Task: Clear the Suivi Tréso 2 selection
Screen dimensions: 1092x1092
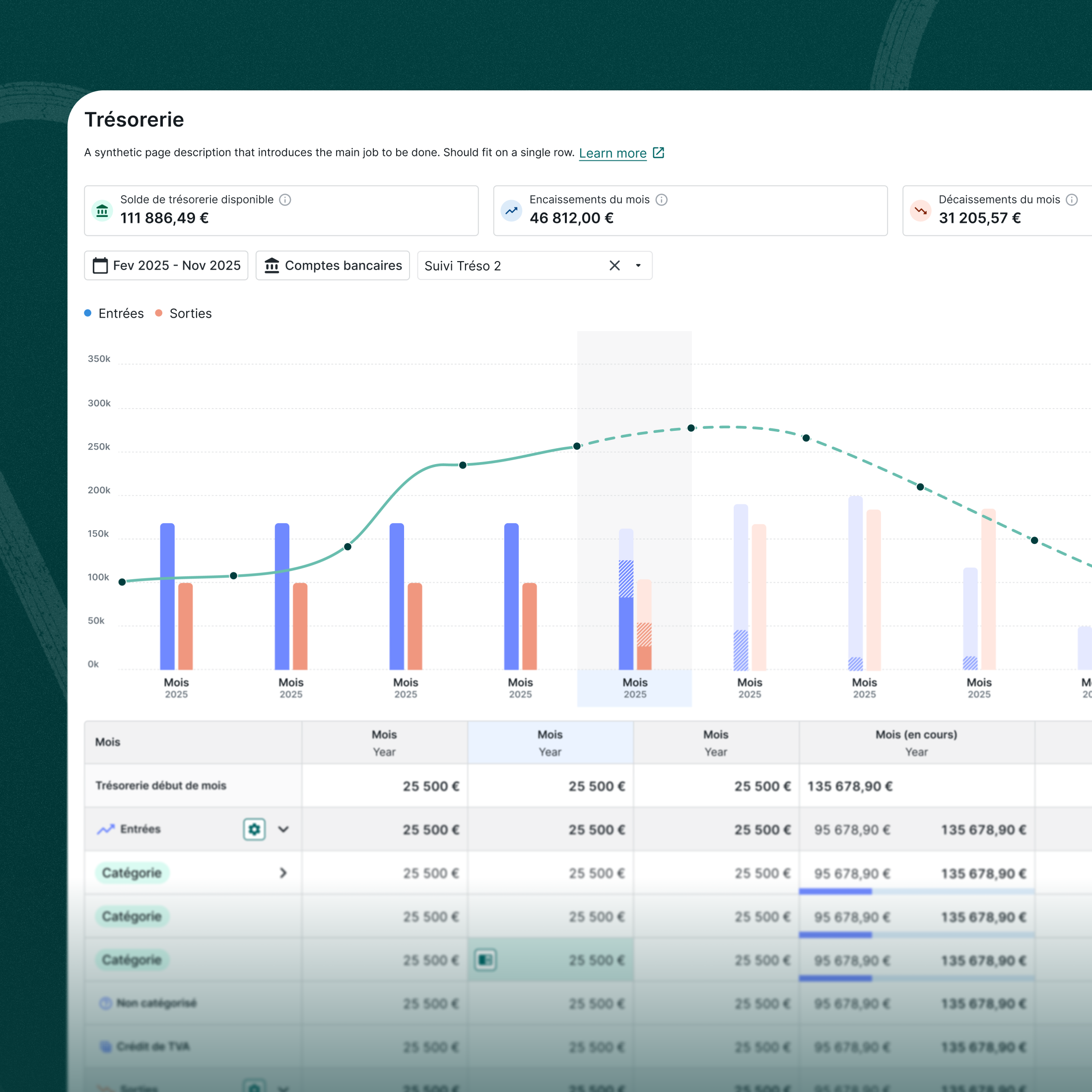Action: [x=614, y=266]
